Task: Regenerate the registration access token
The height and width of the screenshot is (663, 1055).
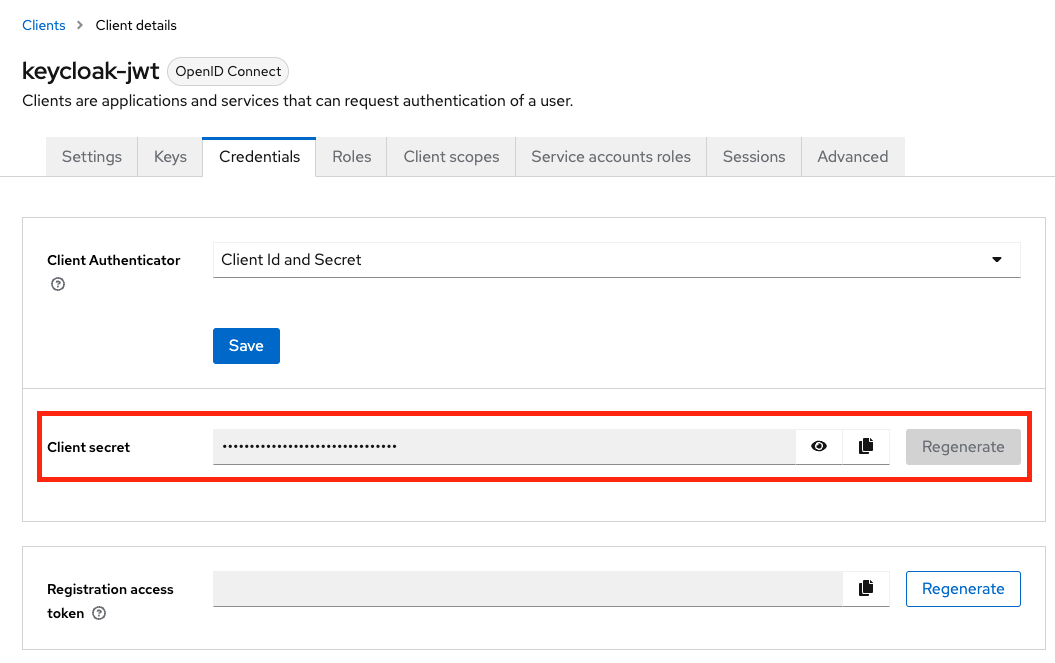Action: tap(962, 589)
